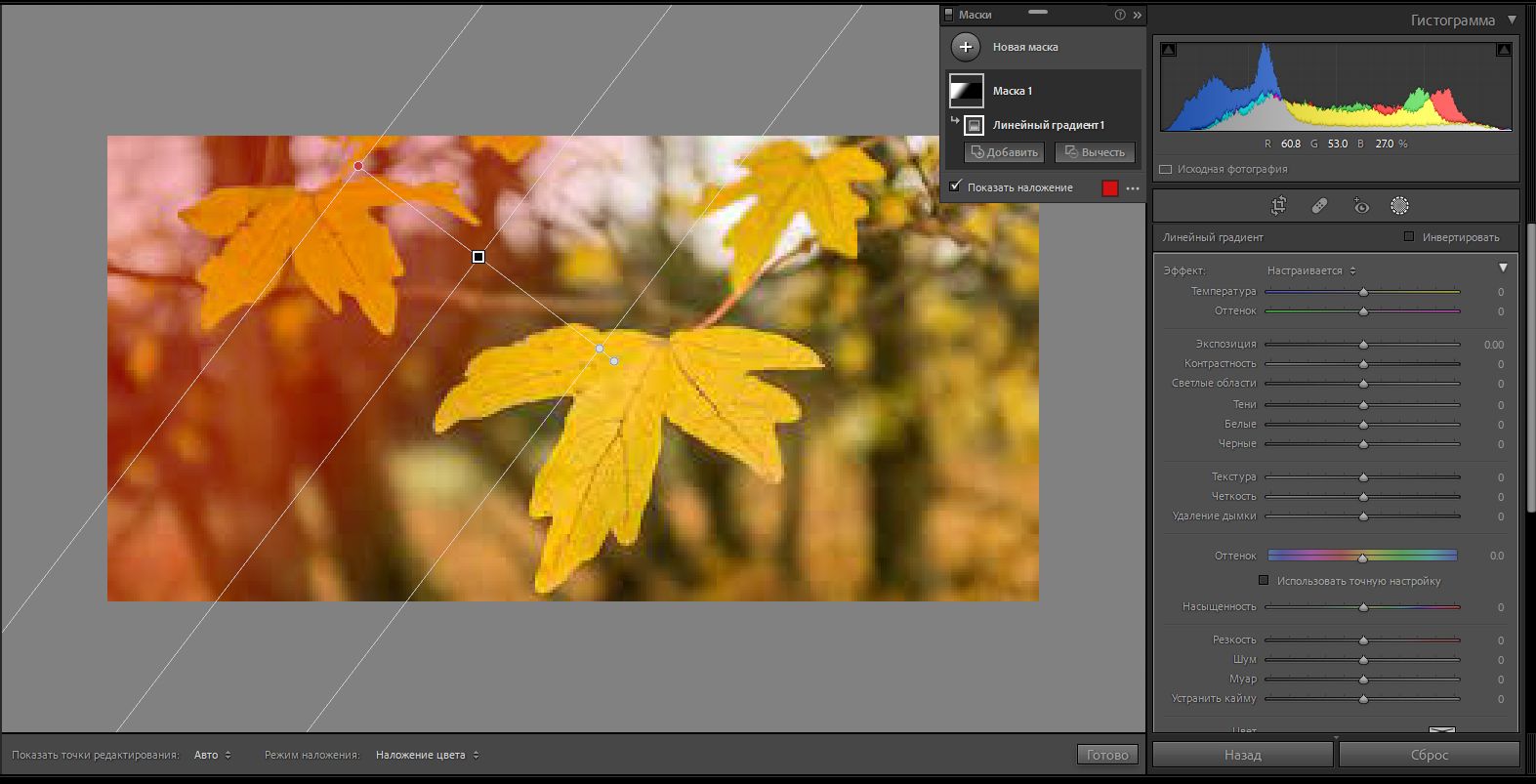Click the plus icon for Новая маска
The image size is (1536, 784).
point(966,47)
